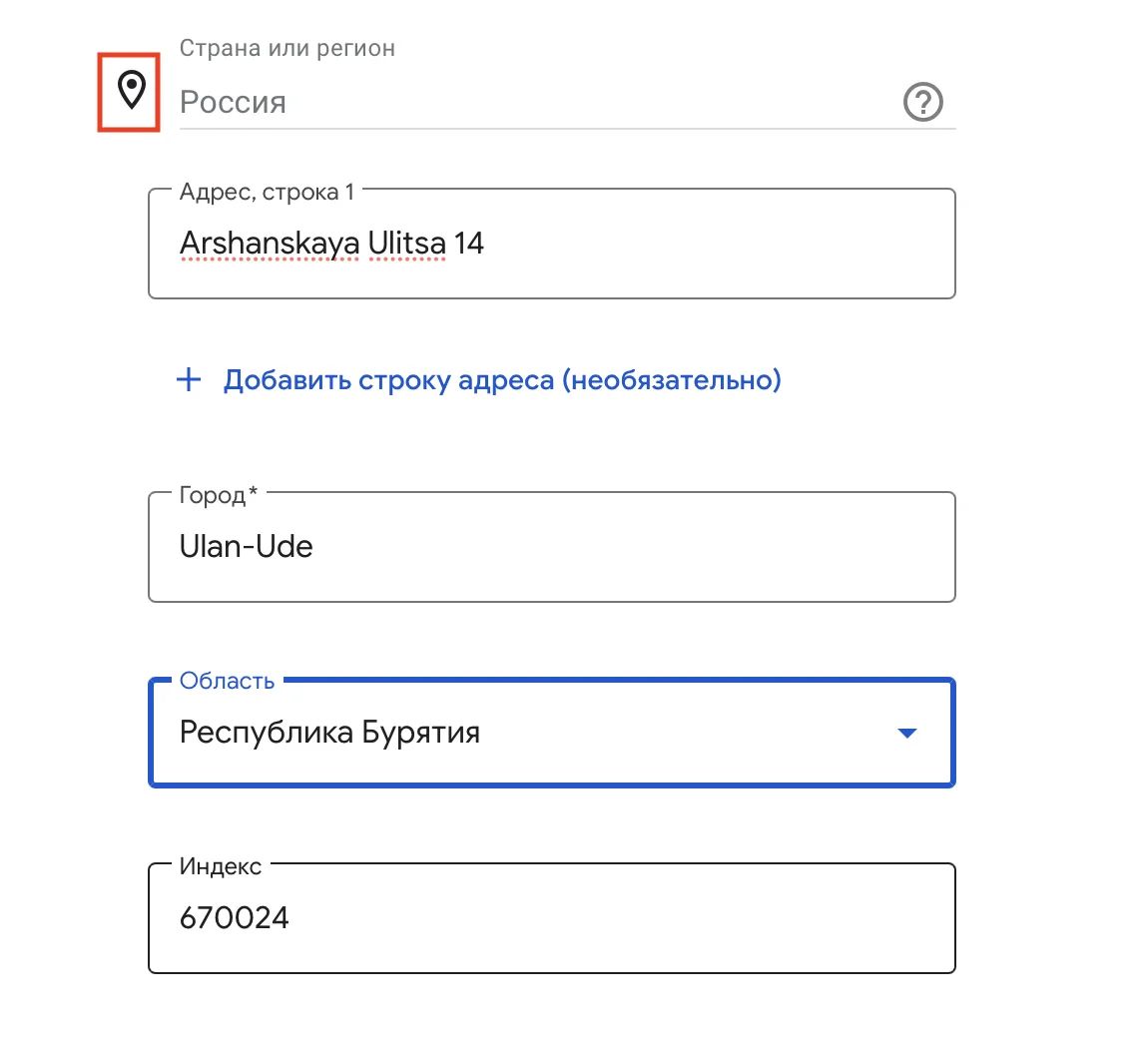The image size is (1148, 1044).
Task: Click the Город* field label
Action: (x=218, y=496)
